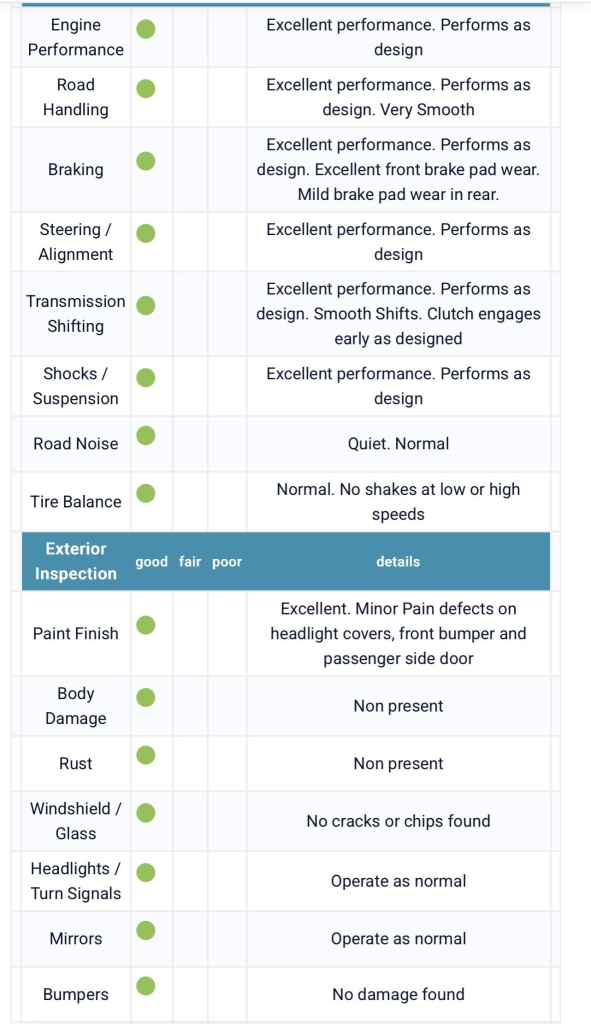Click the green dot in the Mirrors row
Viewport: 591px width, 1024px height.
pyautogui.click(x=146, y=930)
